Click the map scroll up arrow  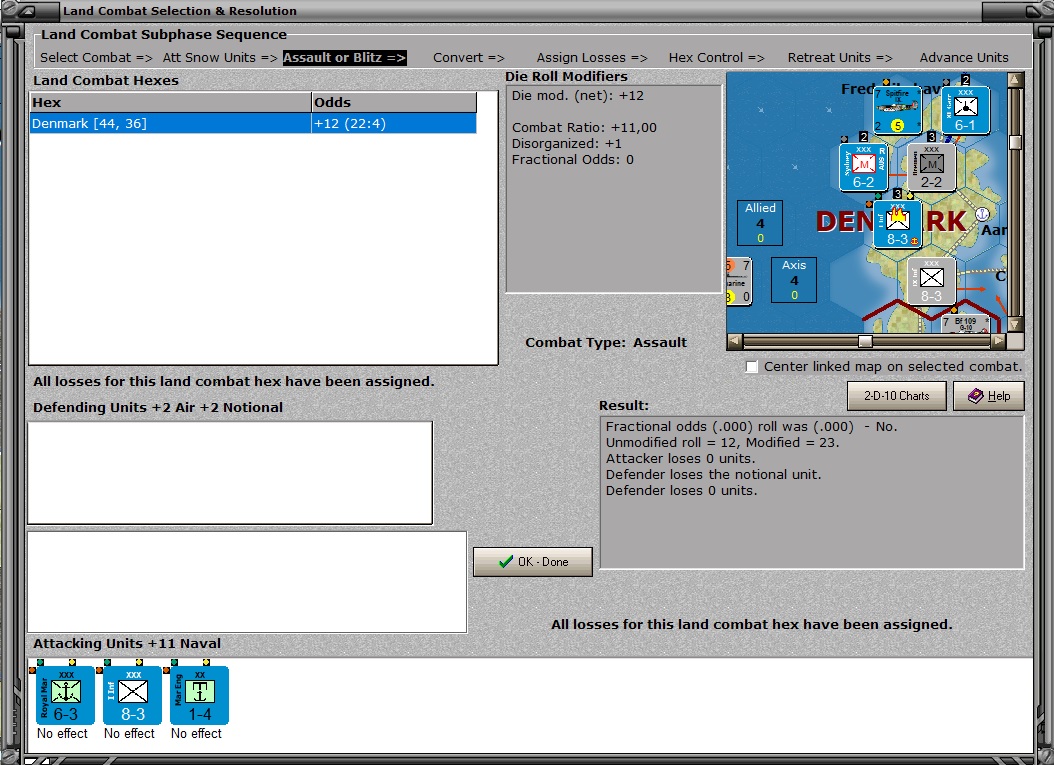coord(1015,80)
